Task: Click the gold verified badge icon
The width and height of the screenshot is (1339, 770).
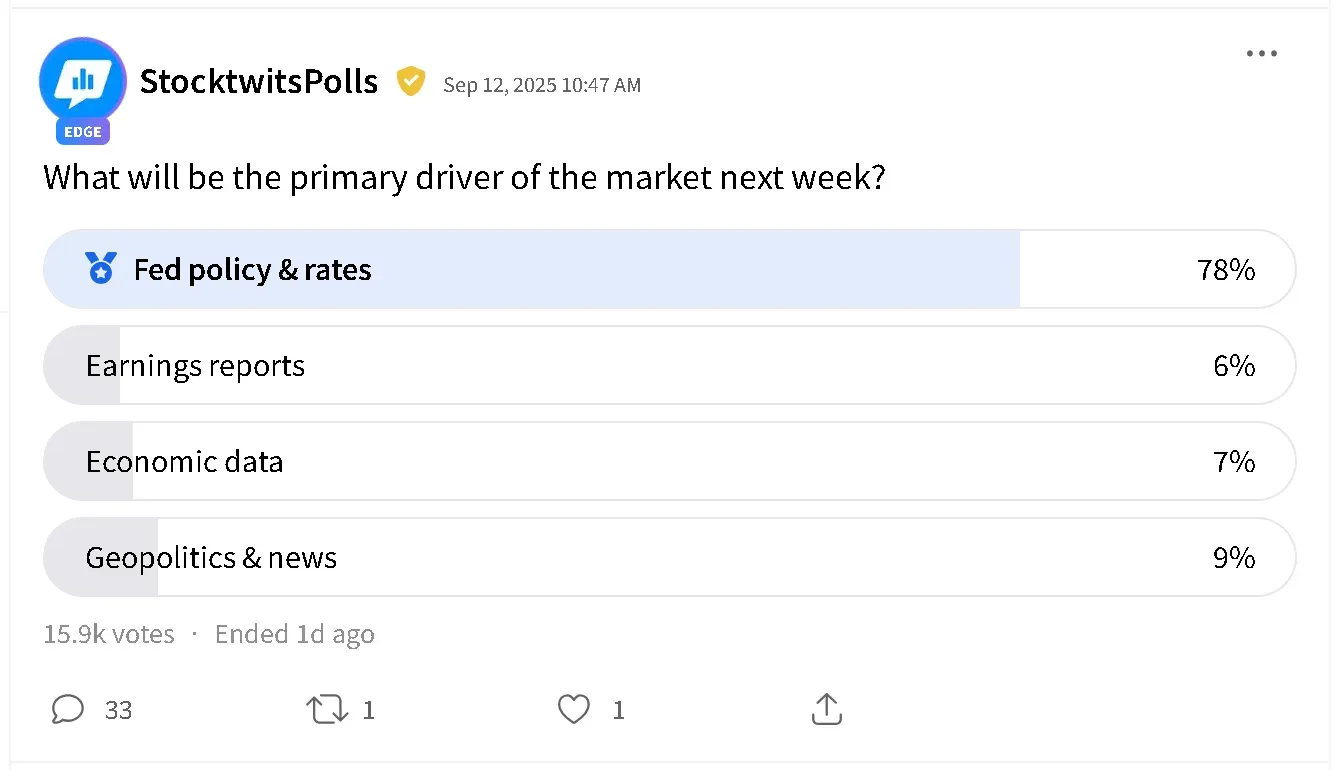Action: pyautogui.click(x=411, y=81)
